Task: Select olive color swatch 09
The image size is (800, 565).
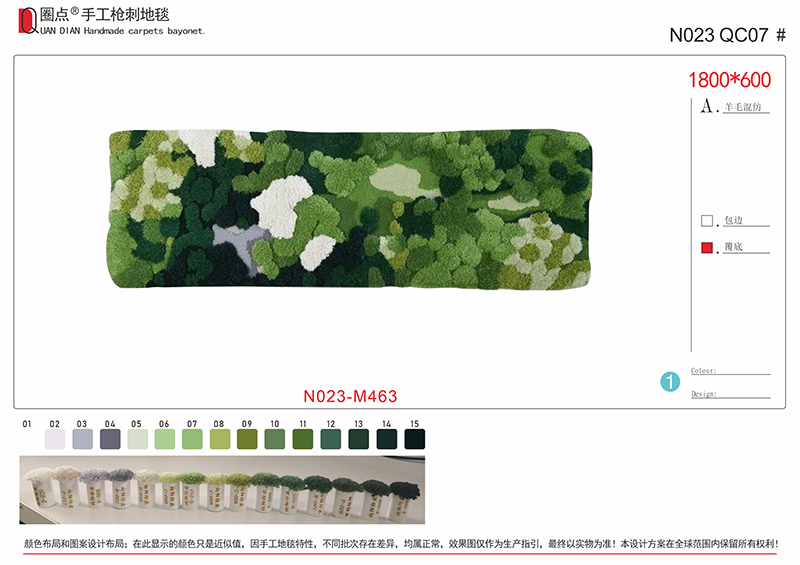Action: [x=247, y=439]
